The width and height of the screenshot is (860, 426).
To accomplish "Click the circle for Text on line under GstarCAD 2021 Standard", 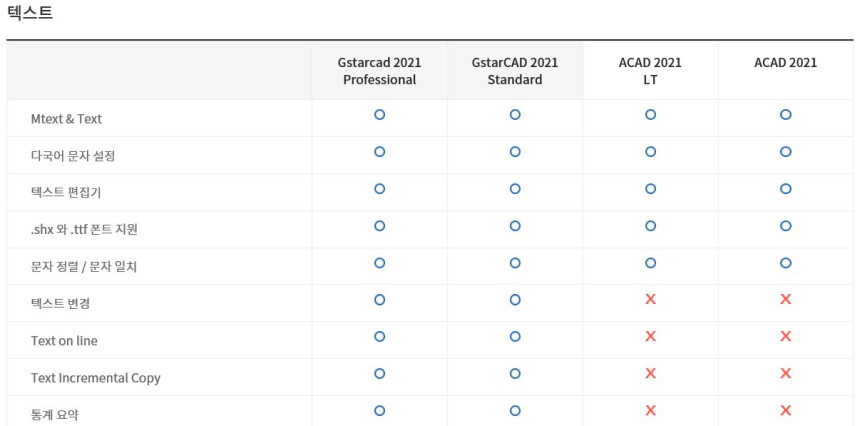I will point(515,337).
